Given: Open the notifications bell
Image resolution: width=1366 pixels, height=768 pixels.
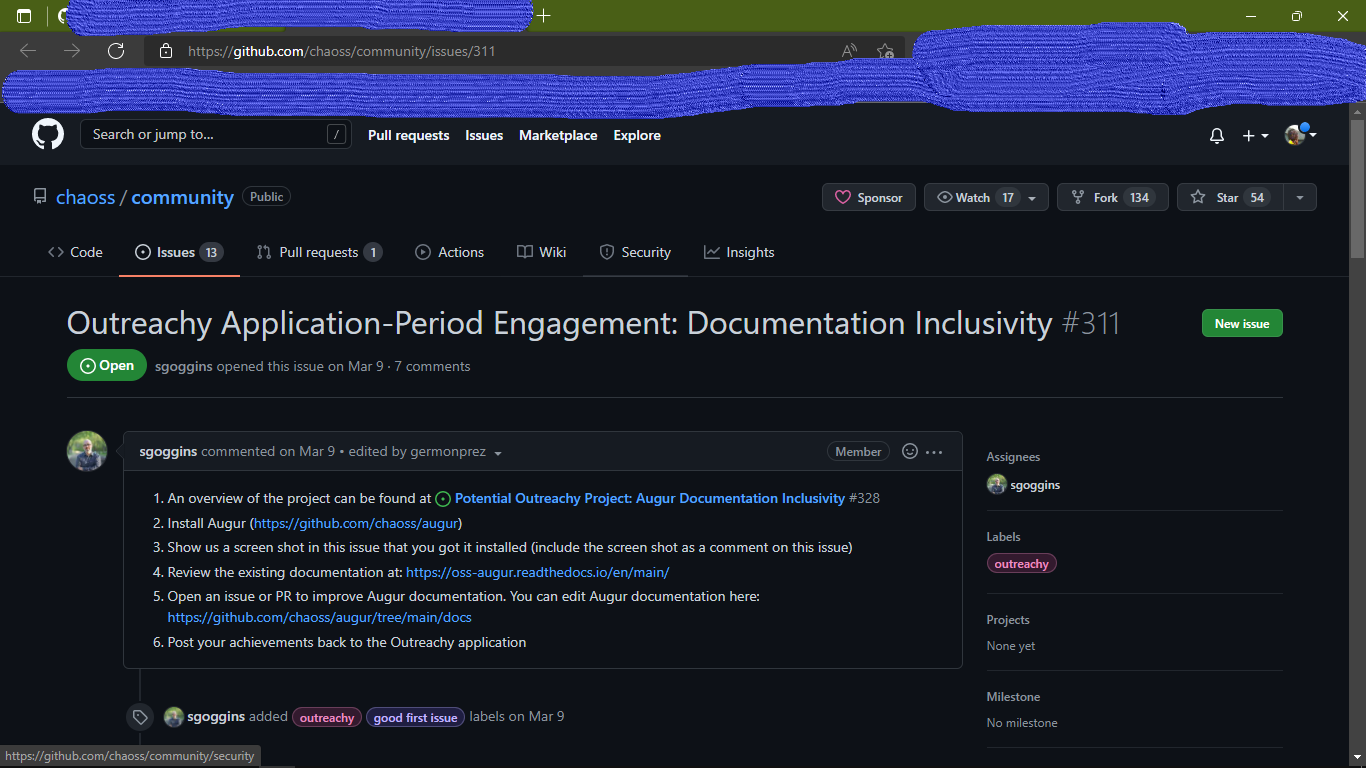Looking at the screenshot, I should click(x=1217, y=136).
